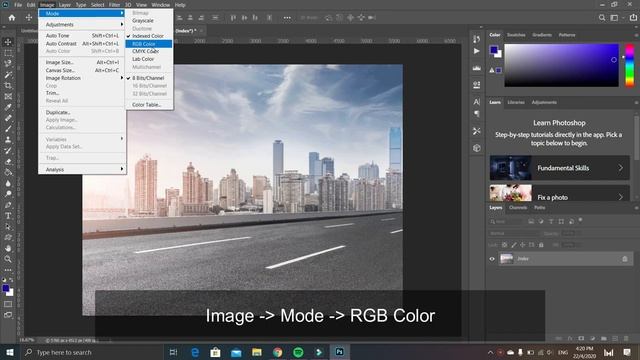Open the Filter menu in menu bar
640x360 pixels.
coord(114,5)
